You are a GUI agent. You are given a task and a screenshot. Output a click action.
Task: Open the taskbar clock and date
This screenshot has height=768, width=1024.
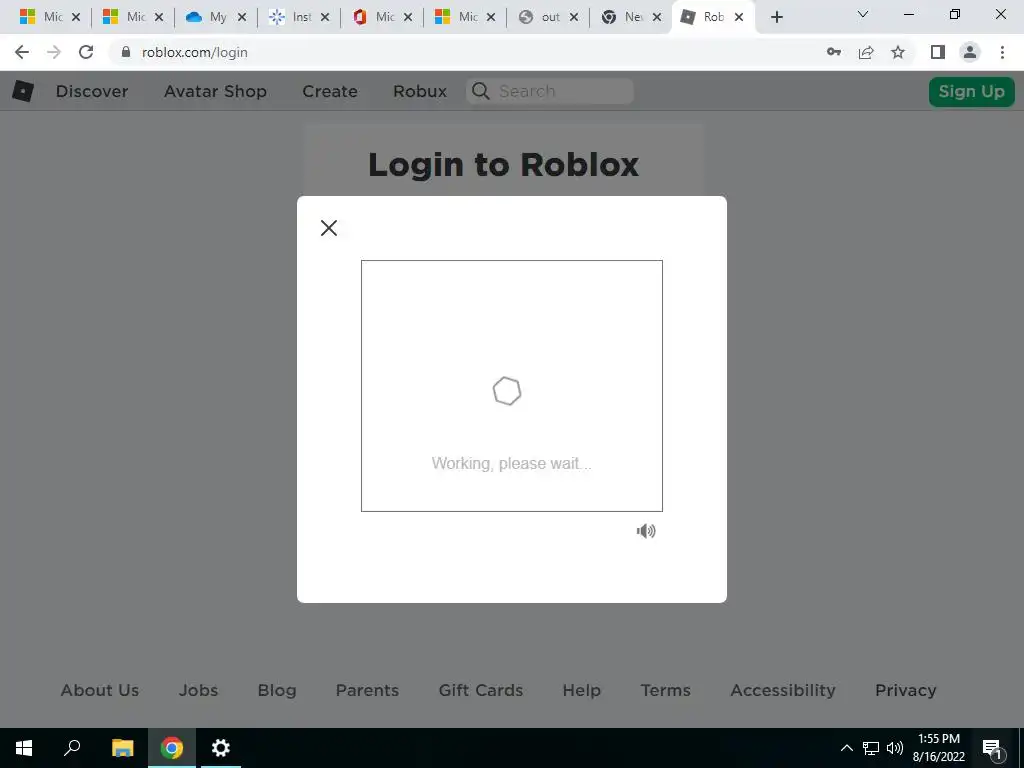pyautogui.click(x=938, y=748)
